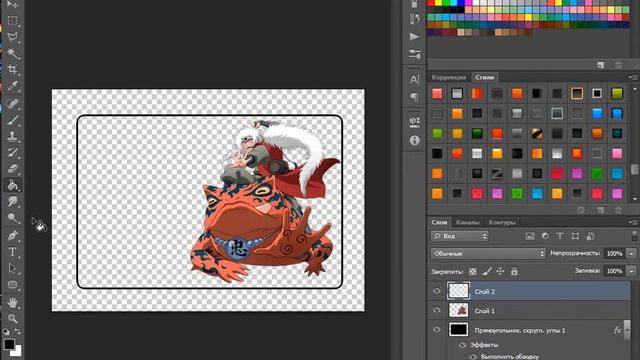Select the Eyedropper tool

pos(12,85)
